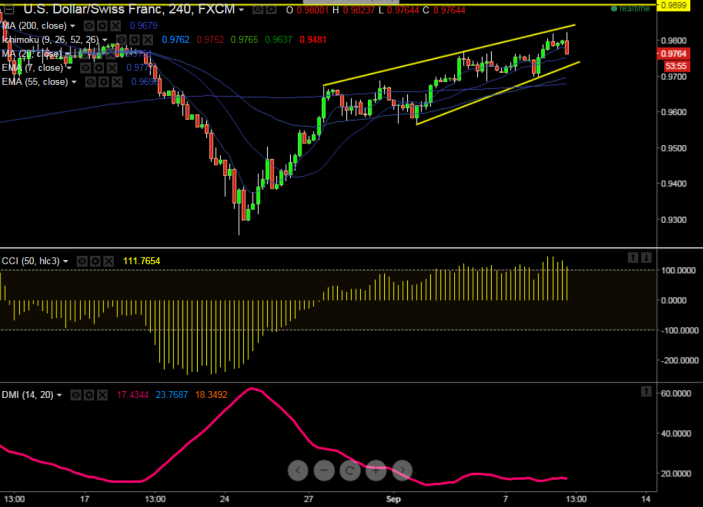The height and width of the screenshot is (507, 703).
Task: Toggle CCI indicator visibility eye
Action: (82, 261)
